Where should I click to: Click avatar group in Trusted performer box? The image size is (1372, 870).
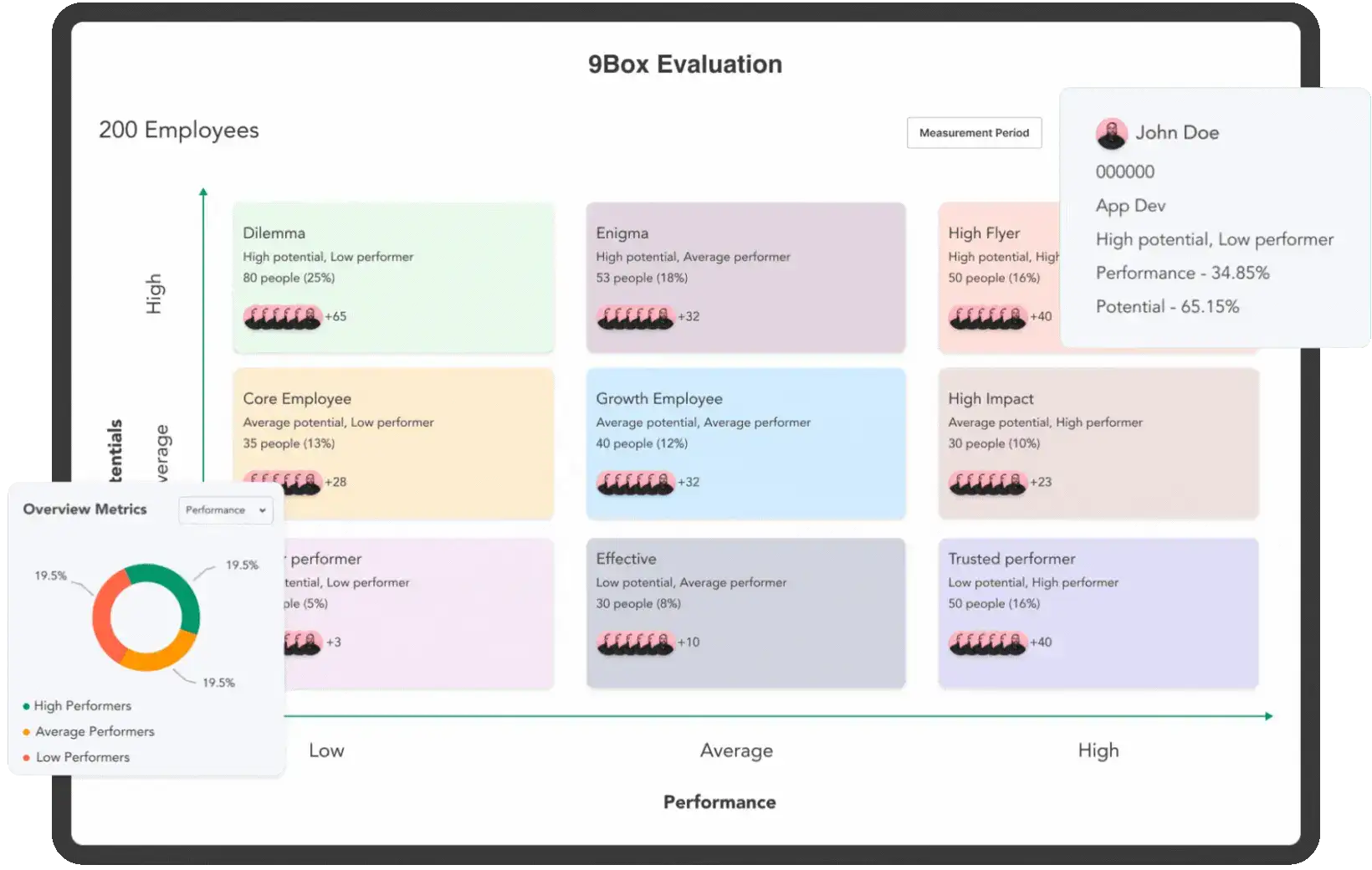(x=987, y=642)
